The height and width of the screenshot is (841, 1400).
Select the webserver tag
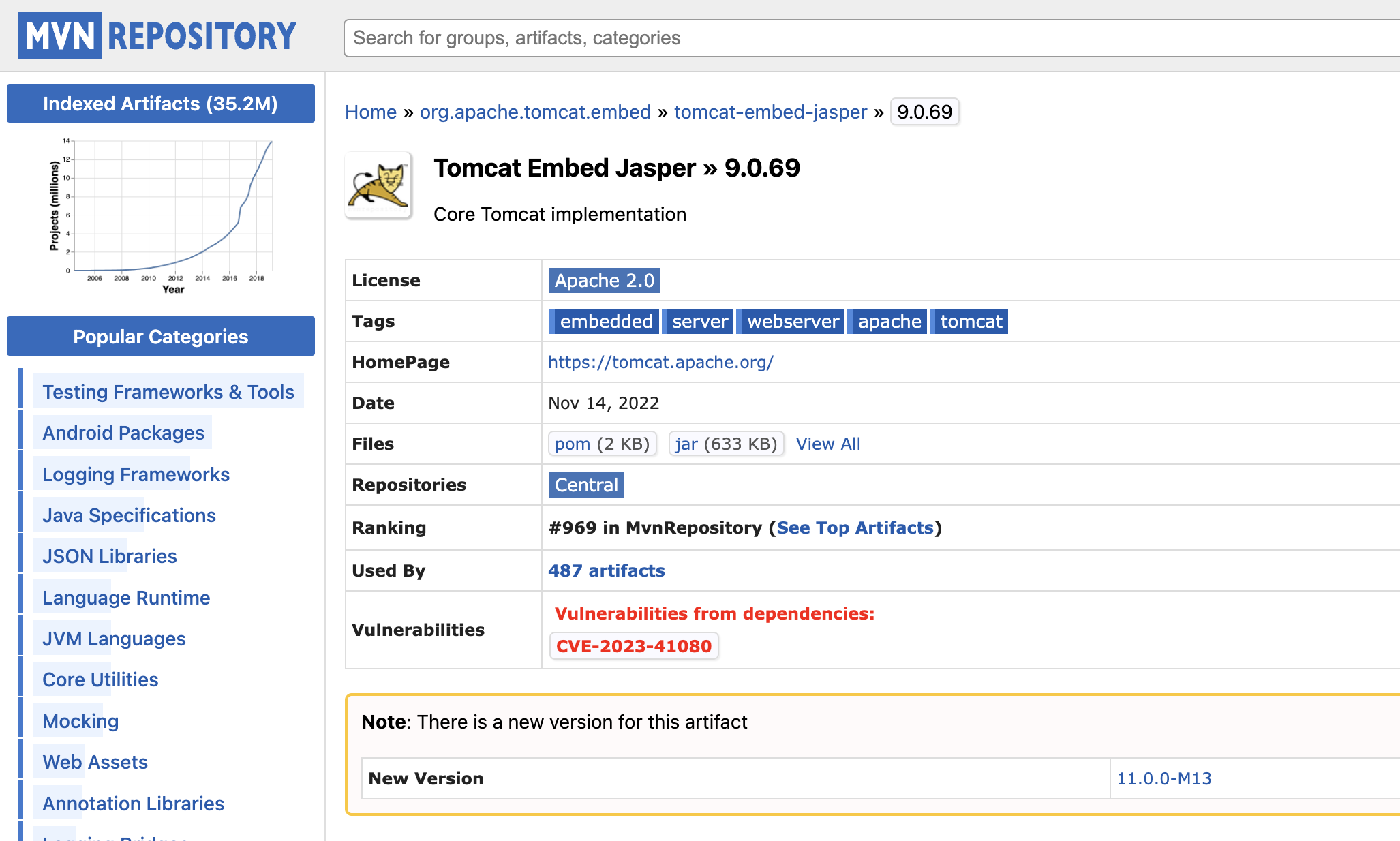tap(792, 321)
